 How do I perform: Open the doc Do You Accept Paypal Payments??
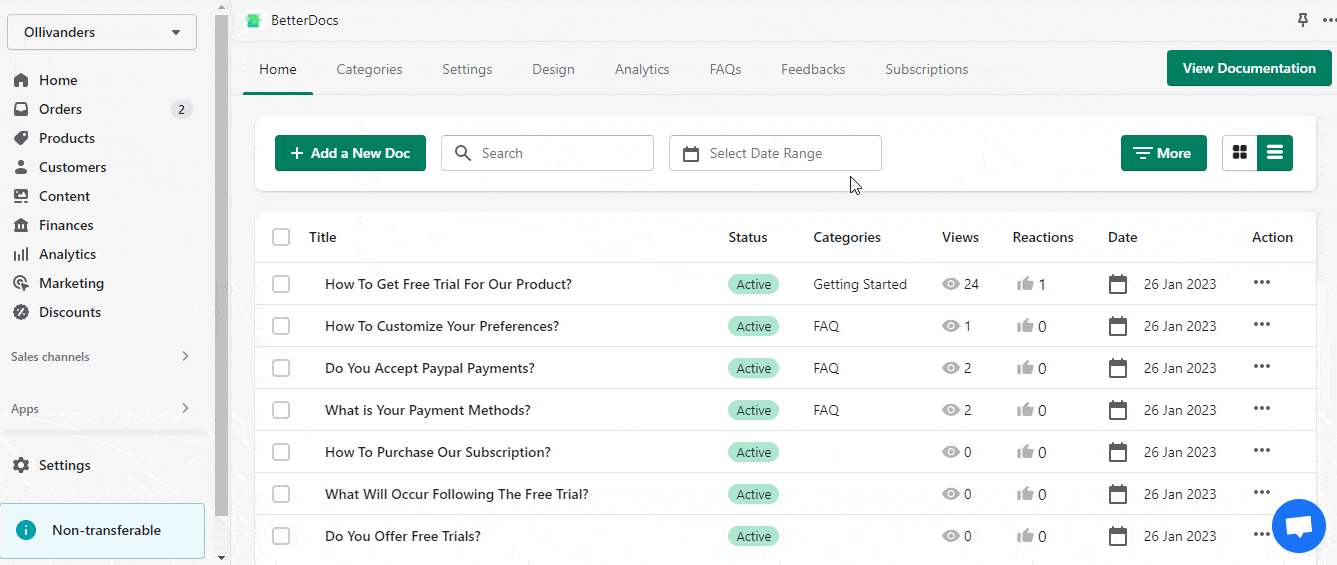430,368
